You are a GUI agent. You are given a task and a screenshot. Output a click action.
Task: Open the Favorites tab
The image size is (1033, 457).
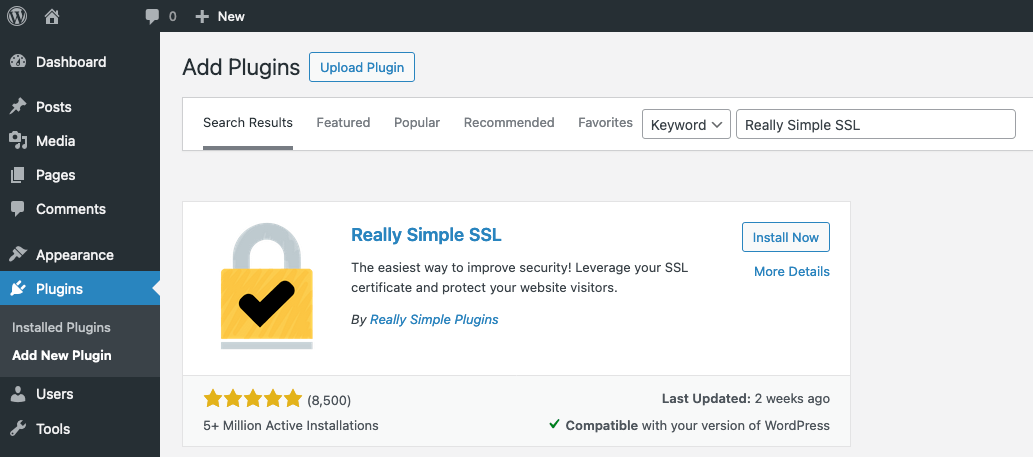pyautogui.click(x=605, y=123)
